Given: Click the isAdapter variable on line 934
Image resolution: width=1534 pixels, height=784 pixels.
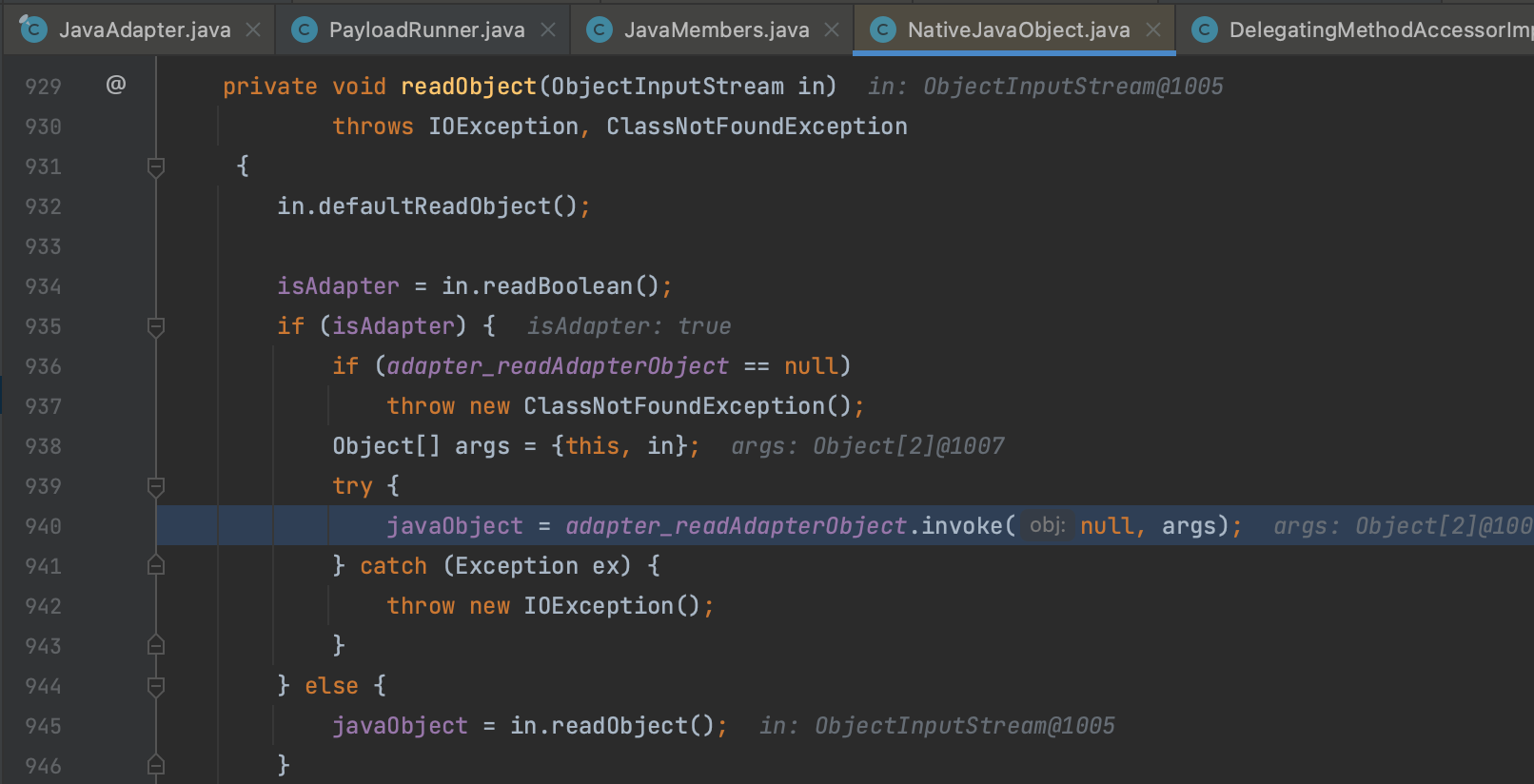Looking at the screenshot, I should (x=338, y=286).
